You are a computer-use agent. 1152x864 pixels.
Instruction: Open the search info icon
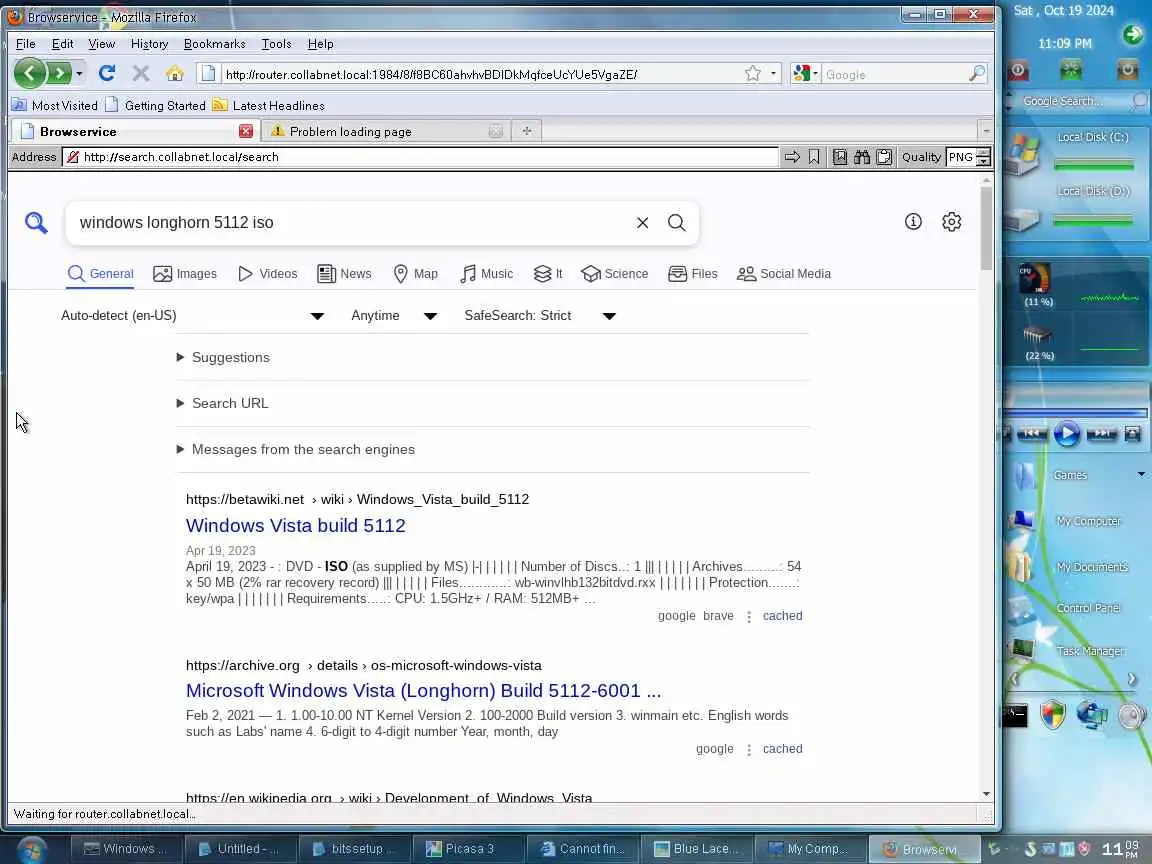[913, 222]
